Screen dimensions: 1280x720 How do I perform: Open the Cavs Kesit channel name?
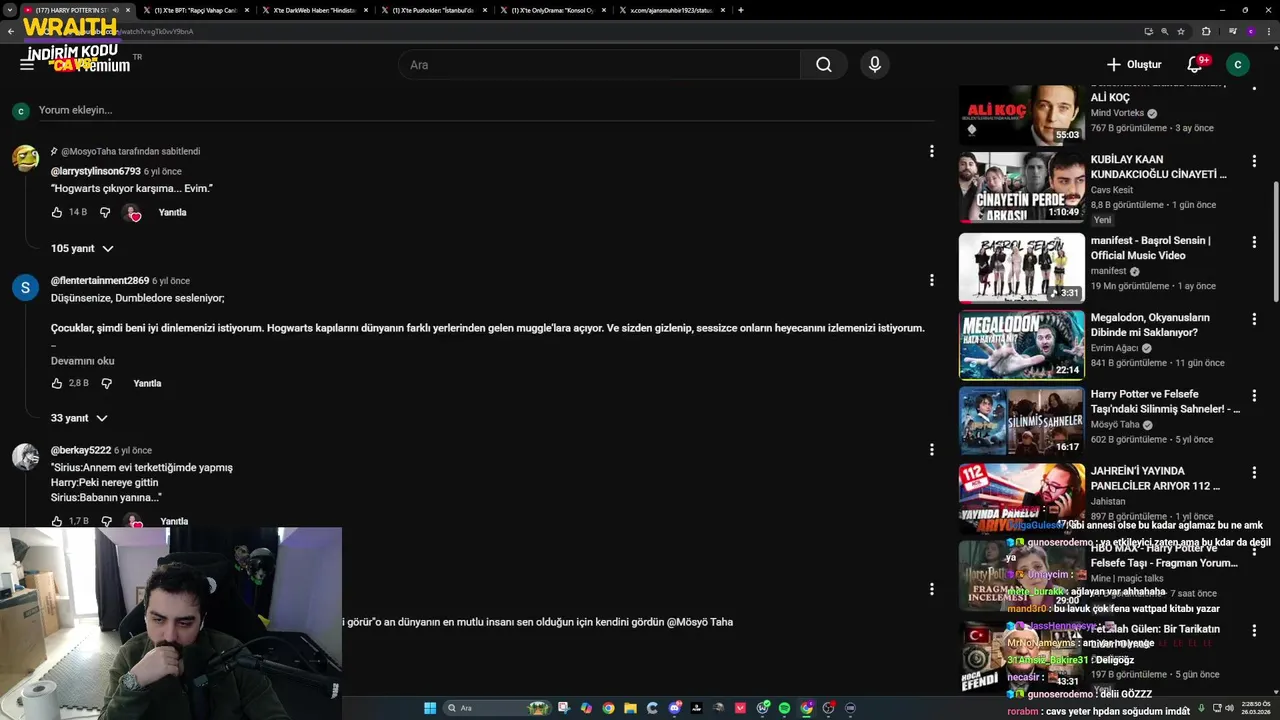(1112, 190)
